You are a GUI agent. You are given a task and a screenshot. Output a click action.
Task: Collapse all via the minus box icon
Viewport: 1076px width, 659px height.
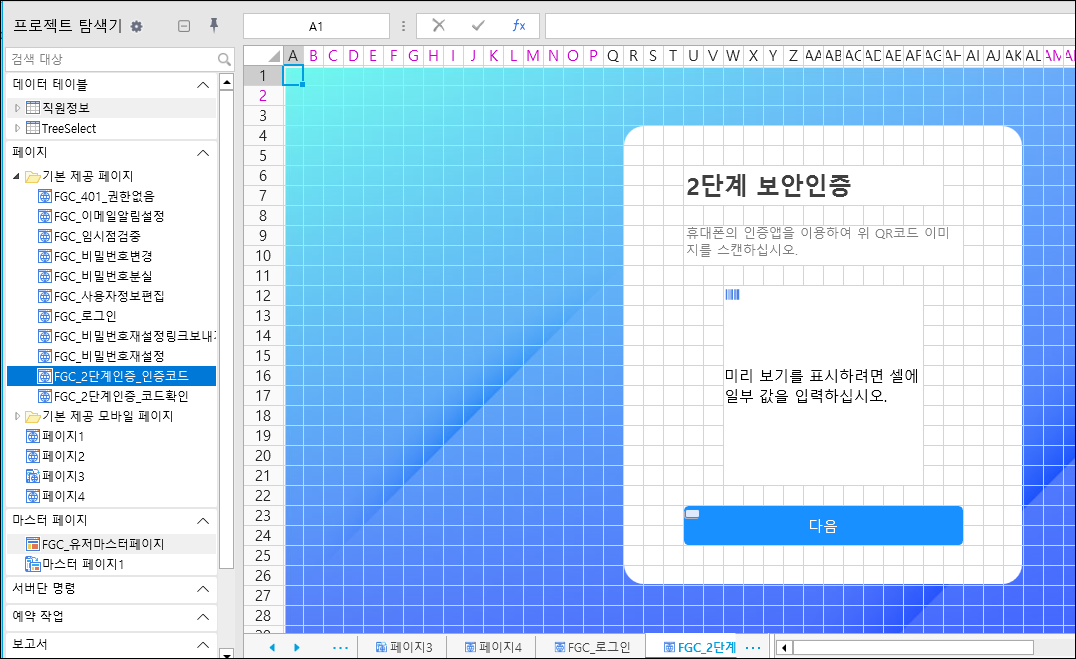pyautogui.click(x=184, y=26)
